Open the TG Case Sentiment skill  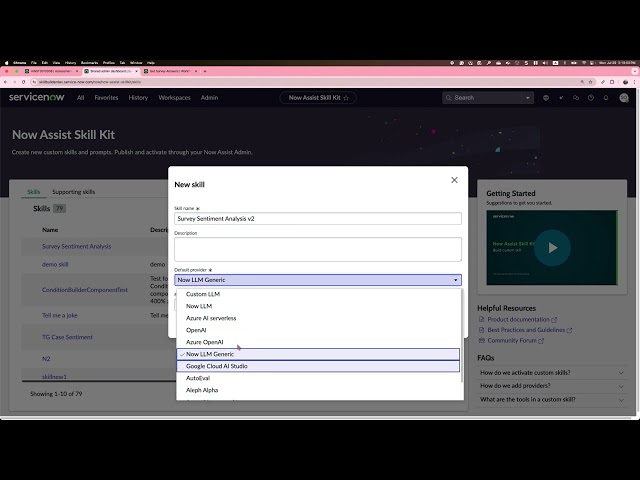click(67, 337)
